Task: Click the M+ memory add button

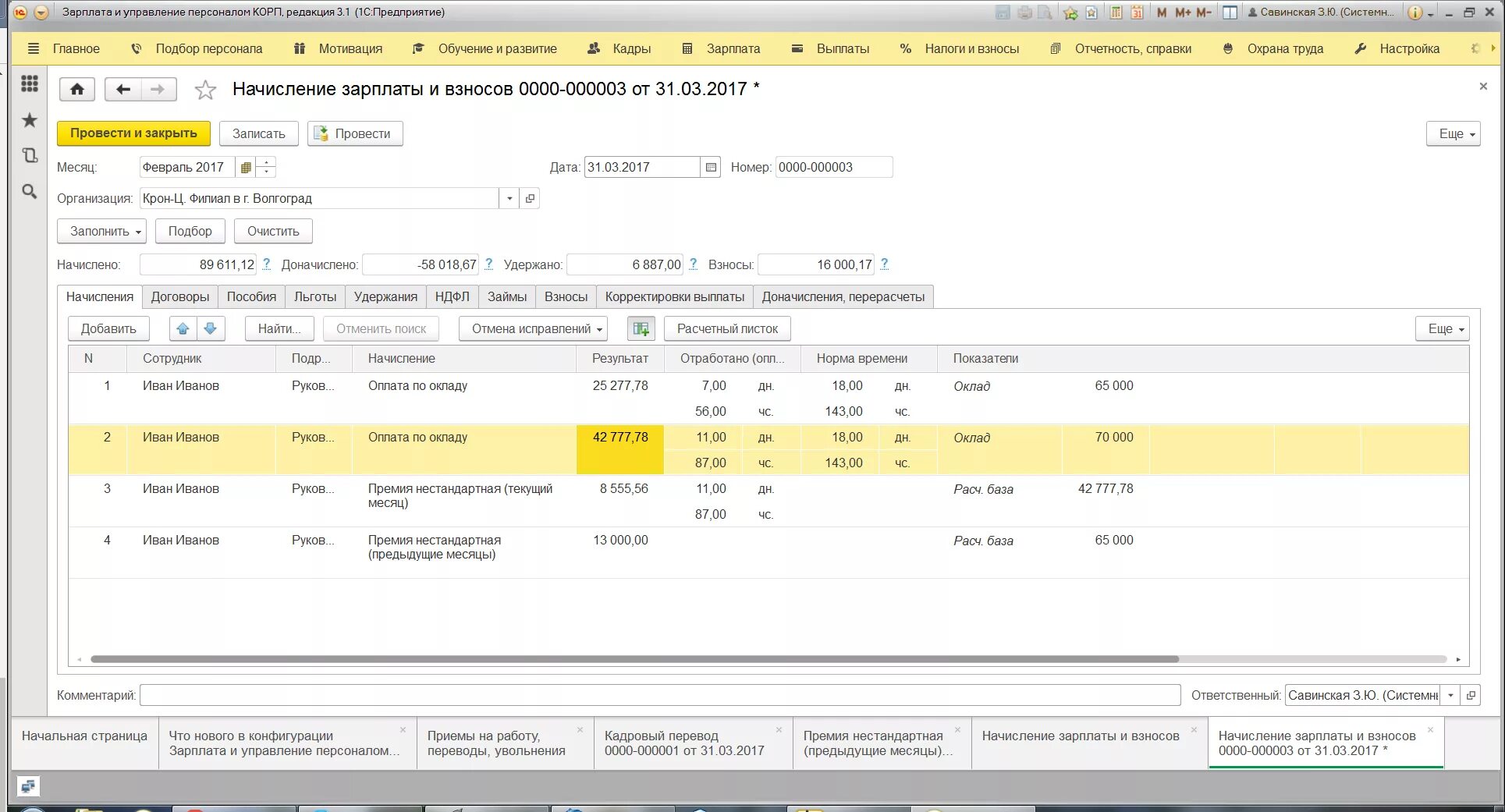Action: [x=1183, y=12]
